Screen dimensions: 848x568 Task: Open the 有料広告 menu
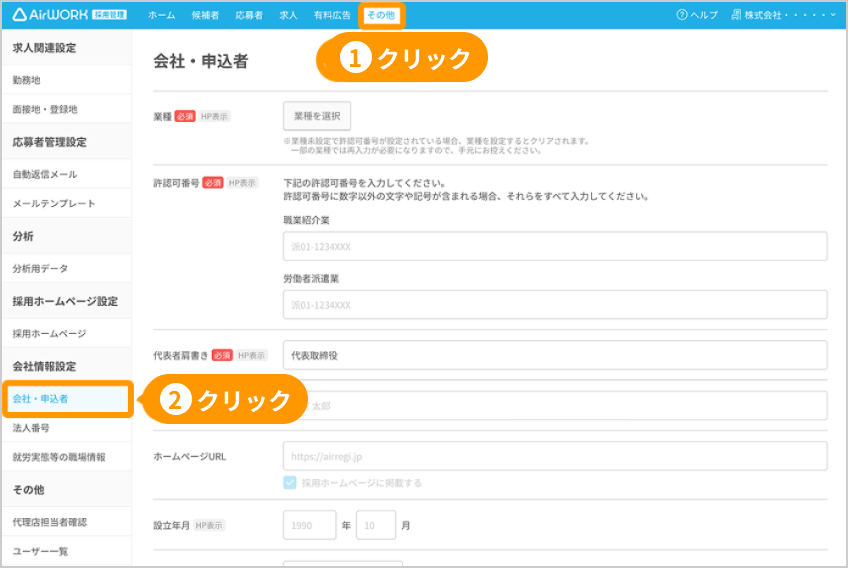tap(332, 15)
